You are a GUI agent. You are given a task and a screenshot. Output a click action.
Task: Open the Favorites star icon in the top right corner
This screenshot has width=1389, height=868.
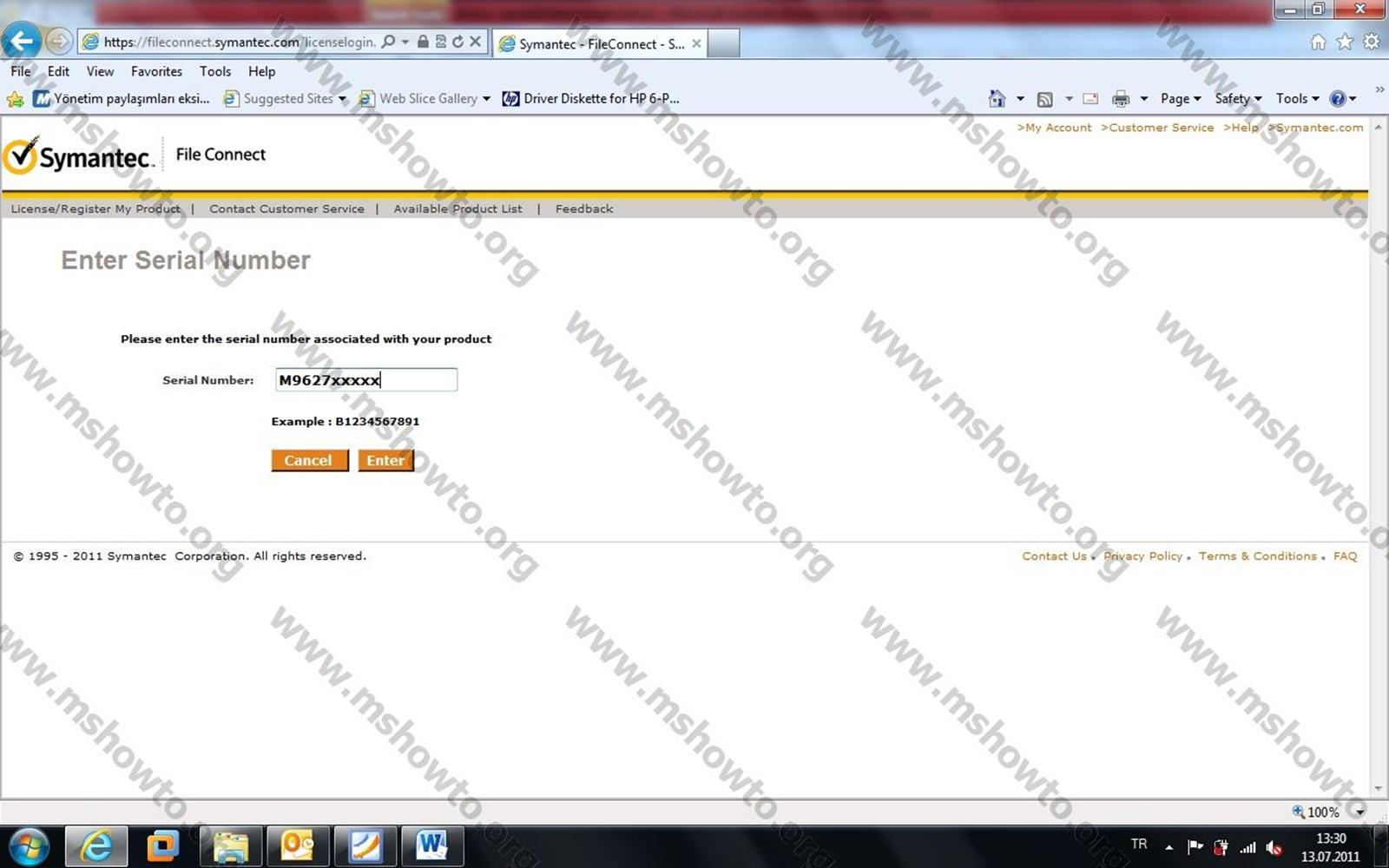pos(1345,42)
